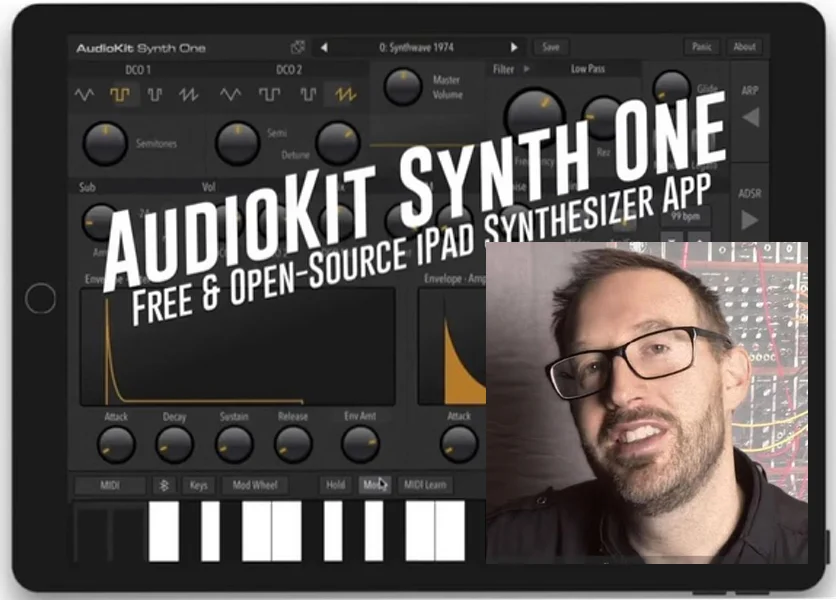
Task: Click the Panic button
Action: (702, 47)
